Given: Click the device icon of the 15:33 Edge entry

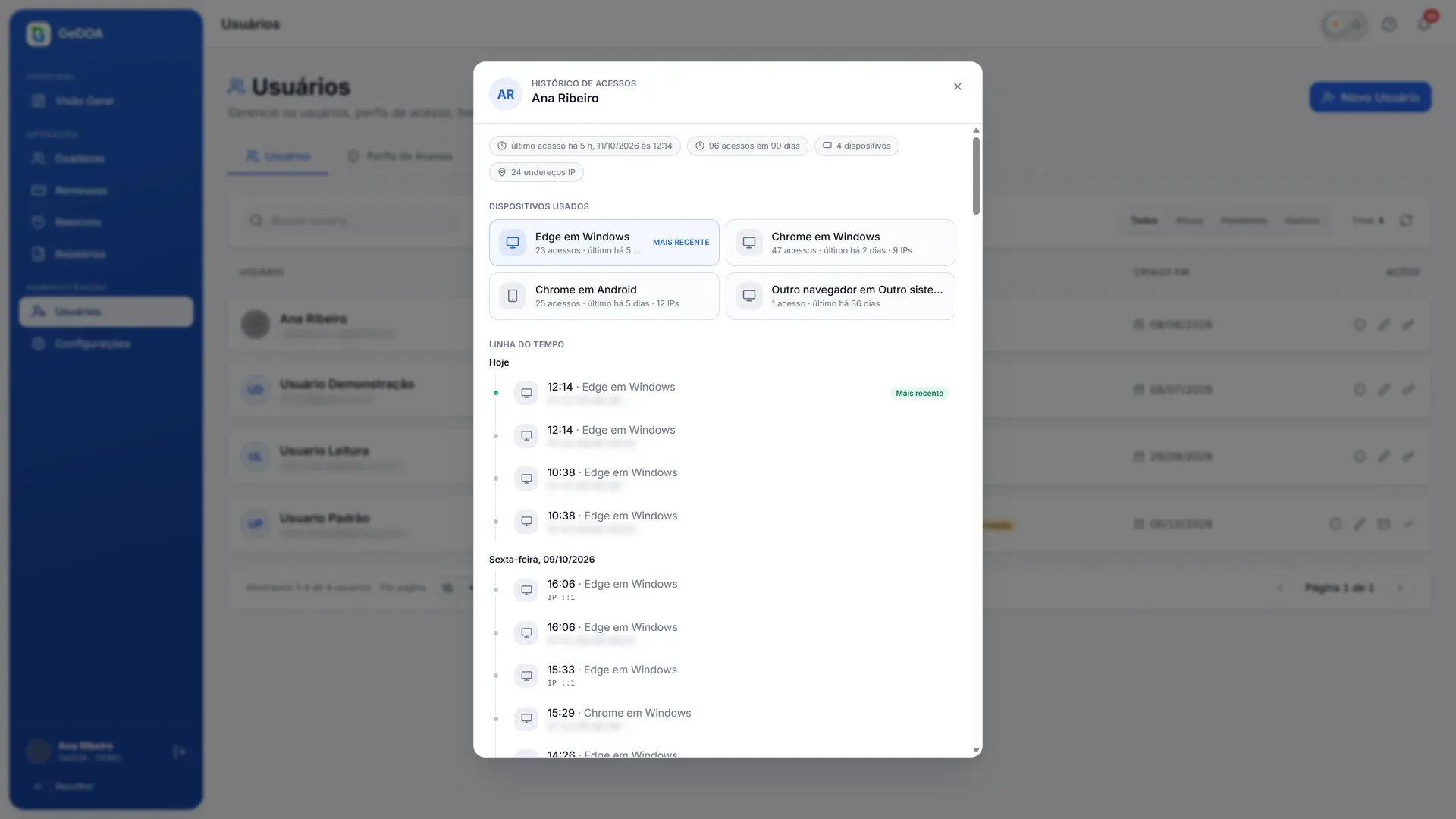Looking at the screenshot, I should (526, 676).
